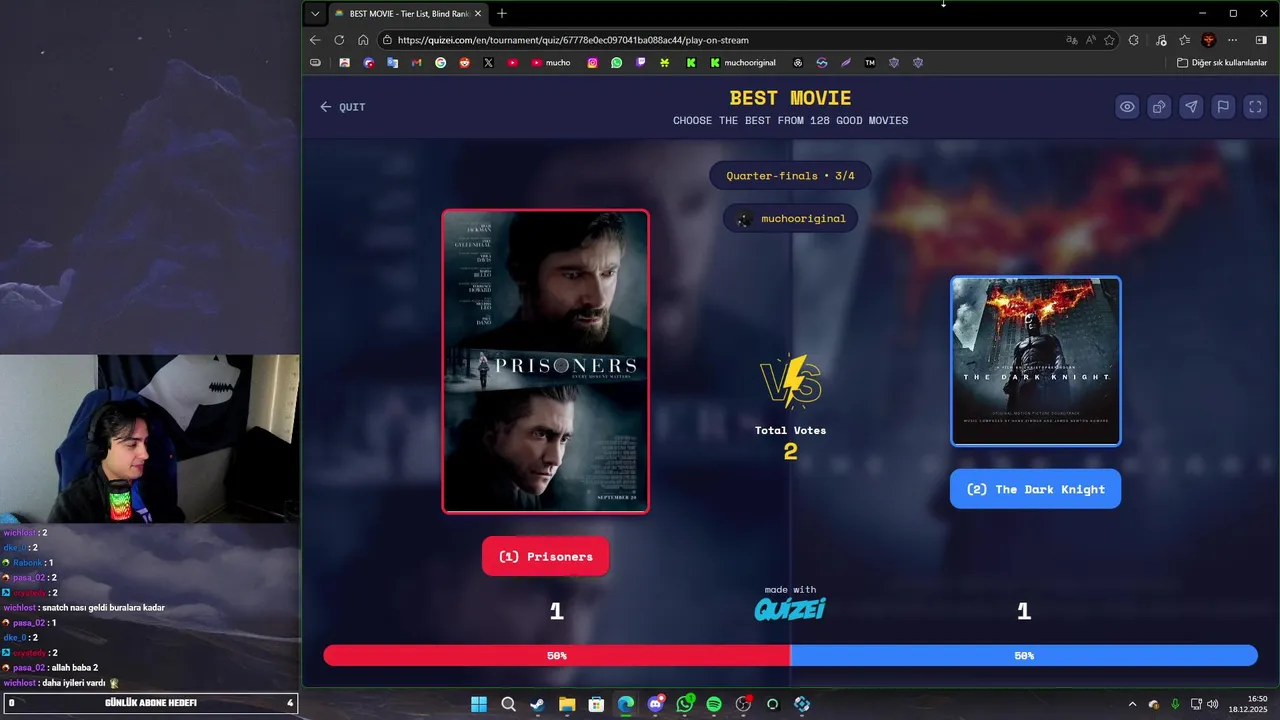
Task: Click the translate page icon in address bar
Action: pos(1072,40)
